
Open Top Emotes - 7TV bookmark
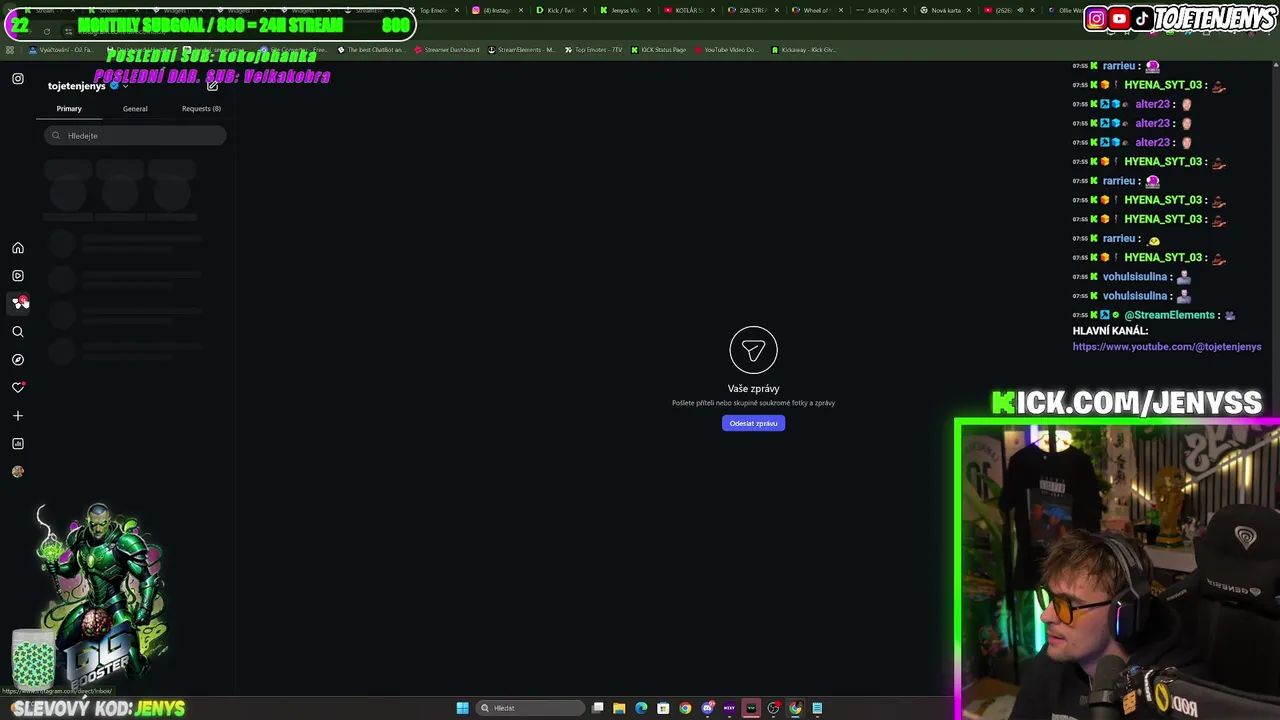(594, 50)
